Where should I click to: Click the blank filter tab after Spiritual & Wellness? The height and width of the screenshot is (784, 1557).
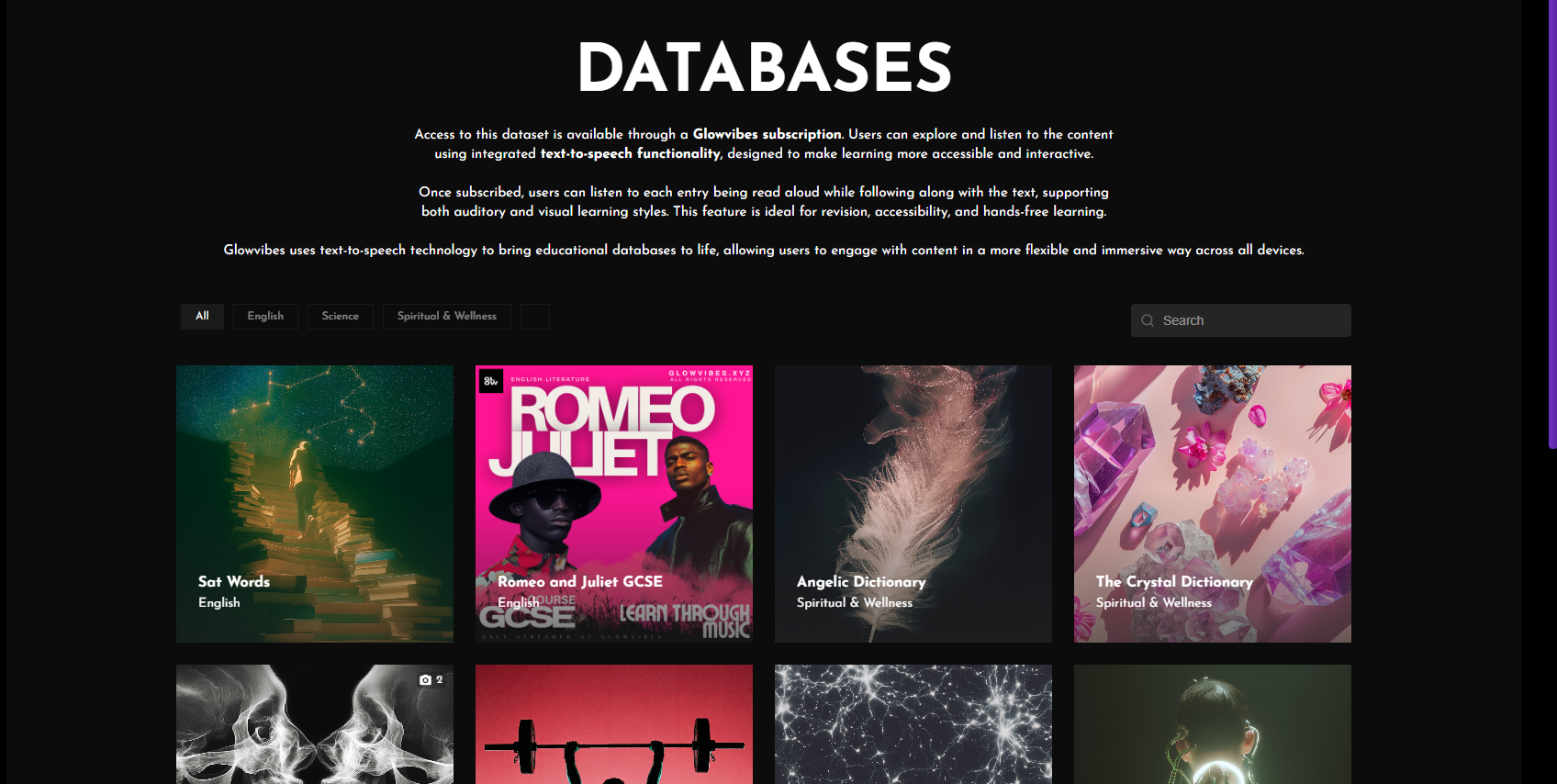point(535,316)
